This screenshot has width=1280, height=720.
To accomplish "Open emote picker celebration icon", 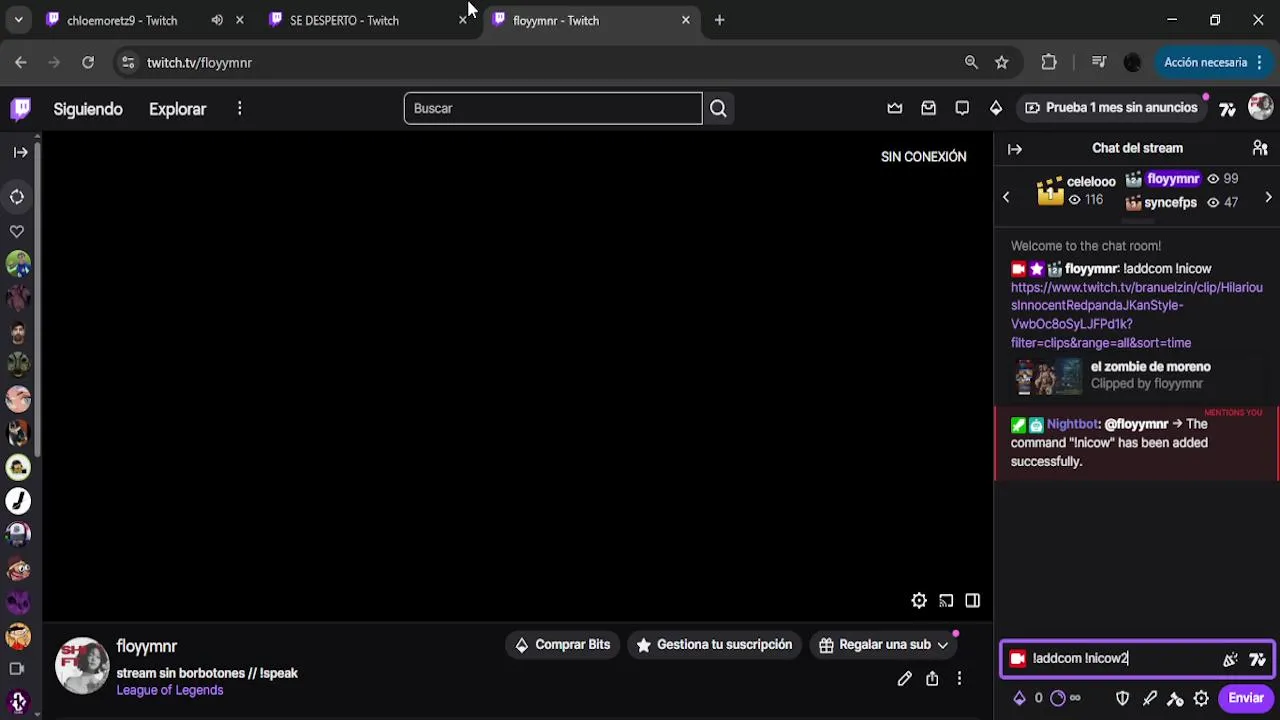I will pyautogui.click(x=1230, y=659).
